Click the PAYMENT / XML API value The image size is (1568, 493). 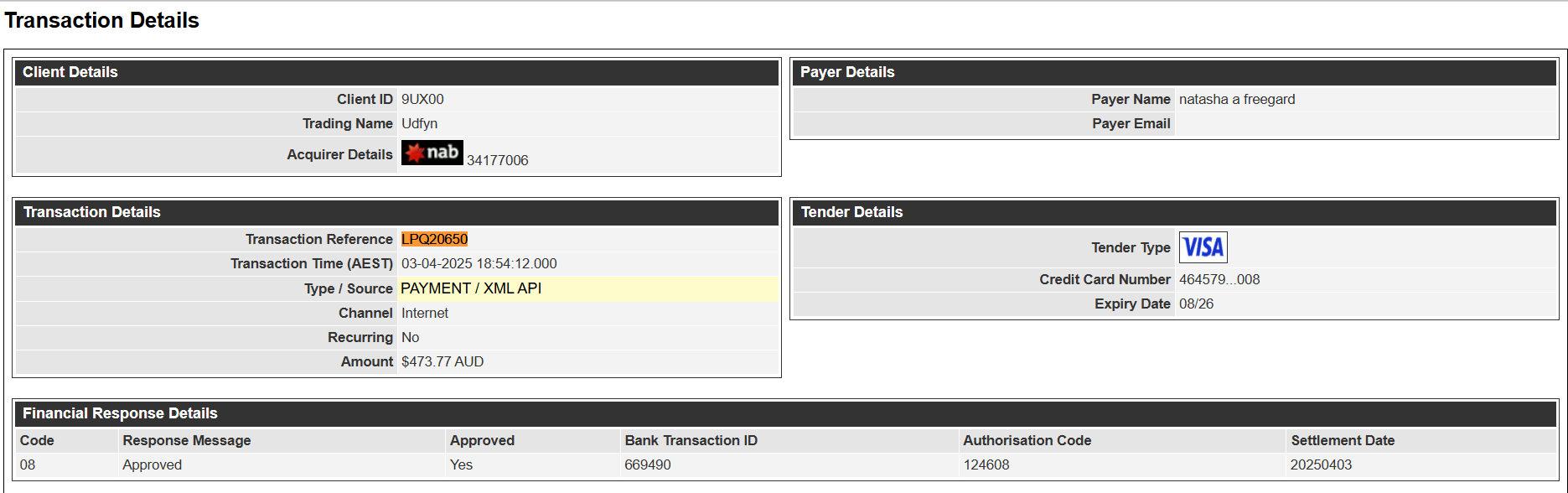pos(471,288)
